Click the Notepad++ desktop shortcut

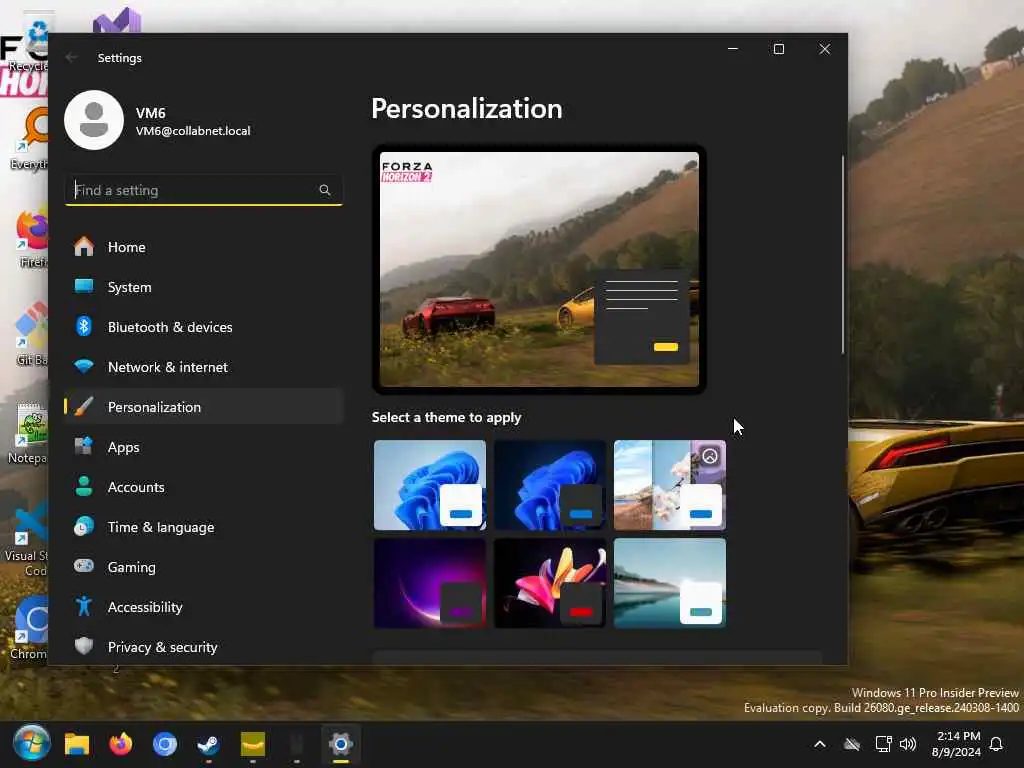29,434
